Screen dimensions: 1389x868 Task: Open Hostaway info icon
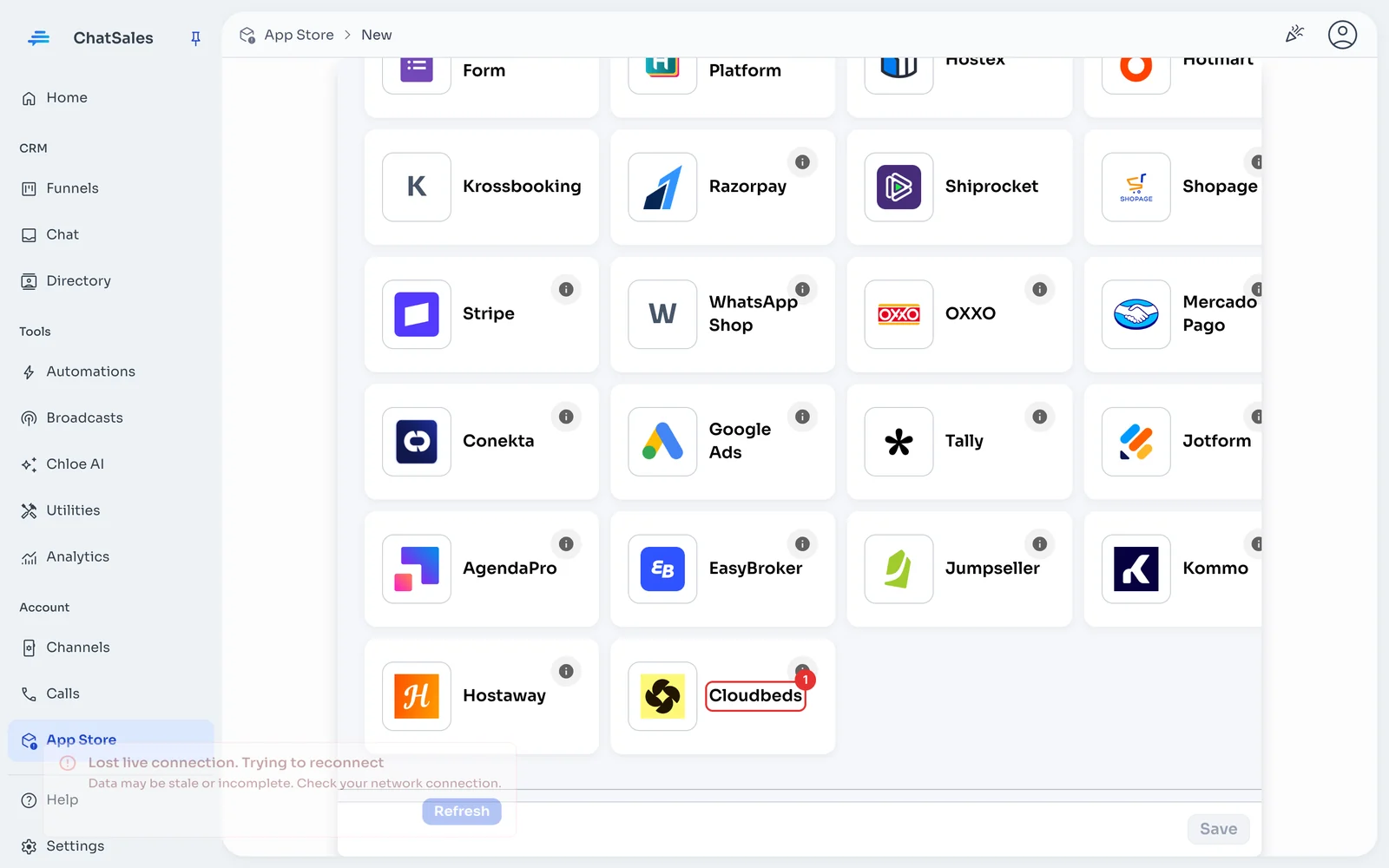pyautogui.click(x=566, y=672)
